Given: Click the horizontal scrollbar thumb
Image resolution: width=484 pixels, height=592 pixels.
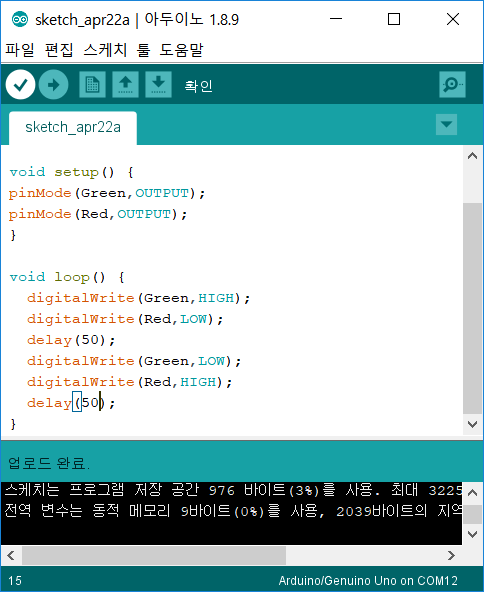Looking at the screenshot, I should pos(154,555).
